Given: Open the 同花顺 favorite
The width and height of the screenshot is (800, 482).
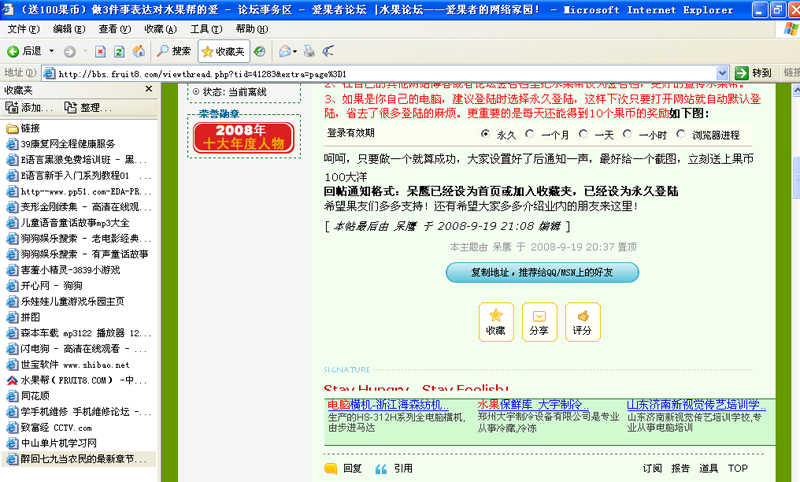Looking at the screenshot, I should (x=28, y=396).
